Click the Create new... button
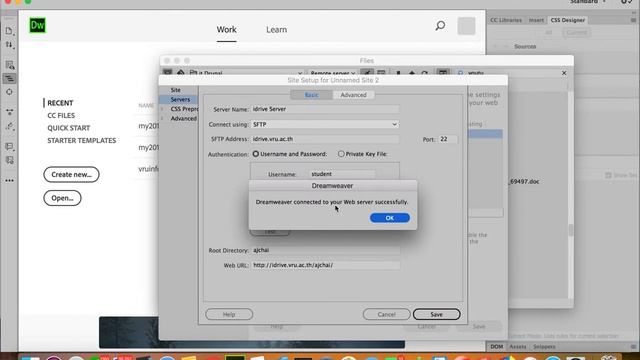 pyautogui.click(x=71, y=174)
